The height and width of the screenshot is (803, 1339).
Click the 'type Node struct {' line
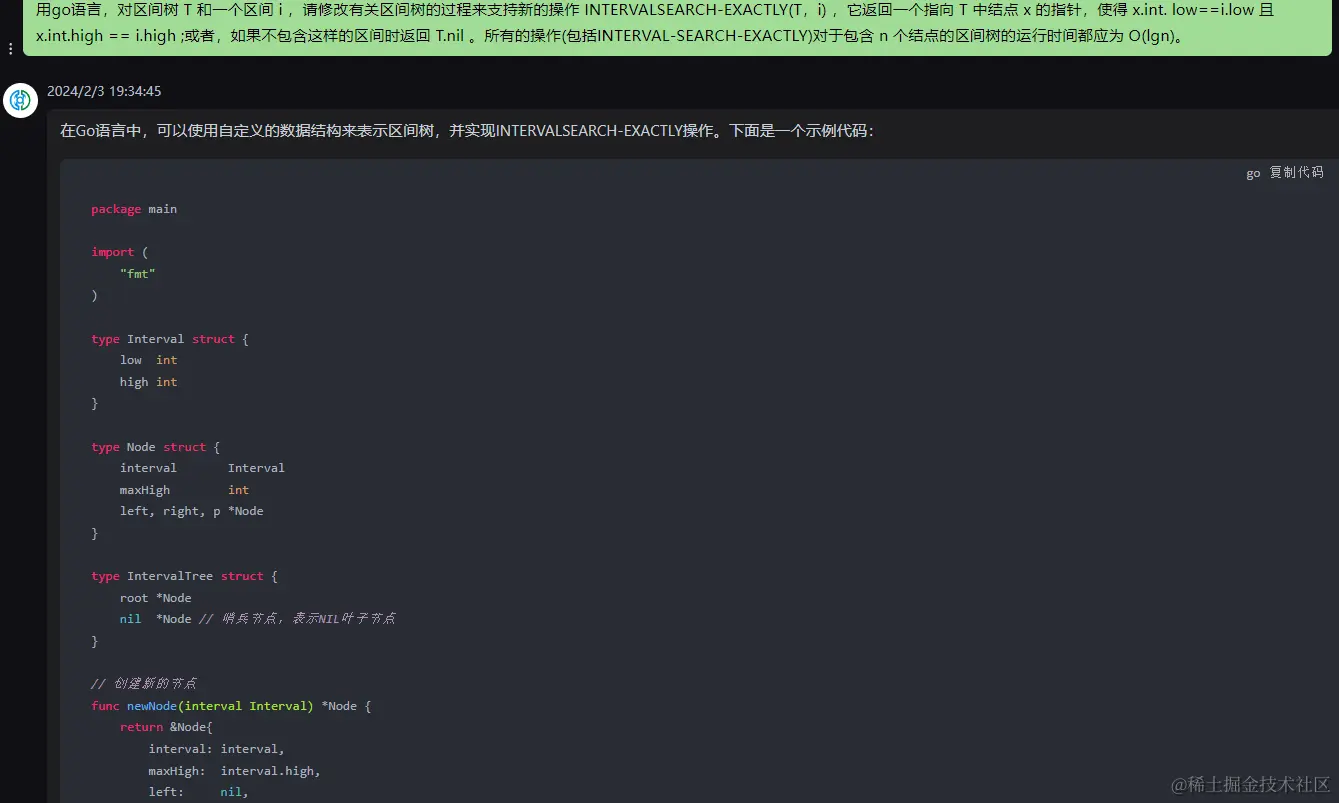pos(155,447)
